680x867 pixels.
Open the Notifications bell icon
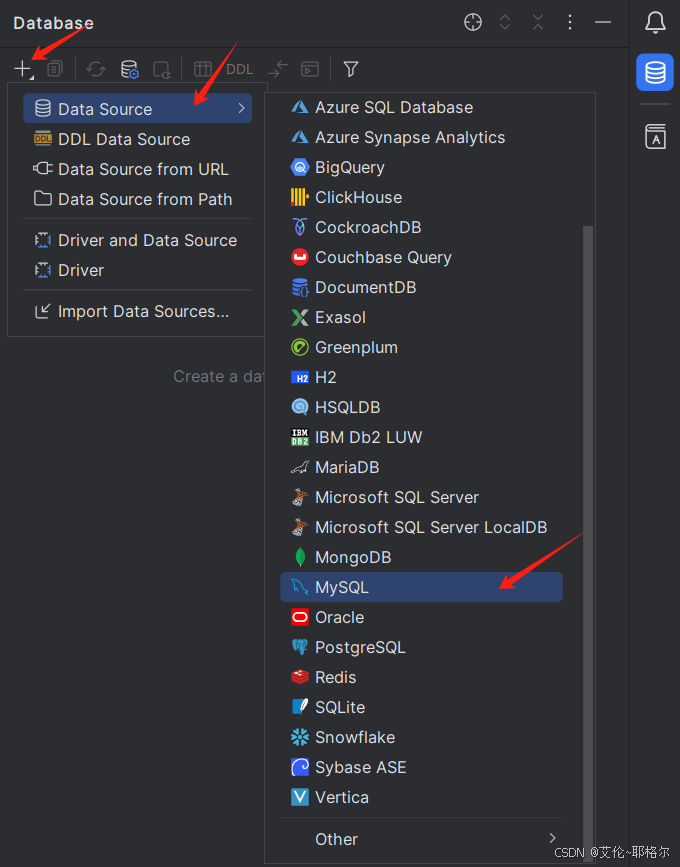(x=655, y=22)
